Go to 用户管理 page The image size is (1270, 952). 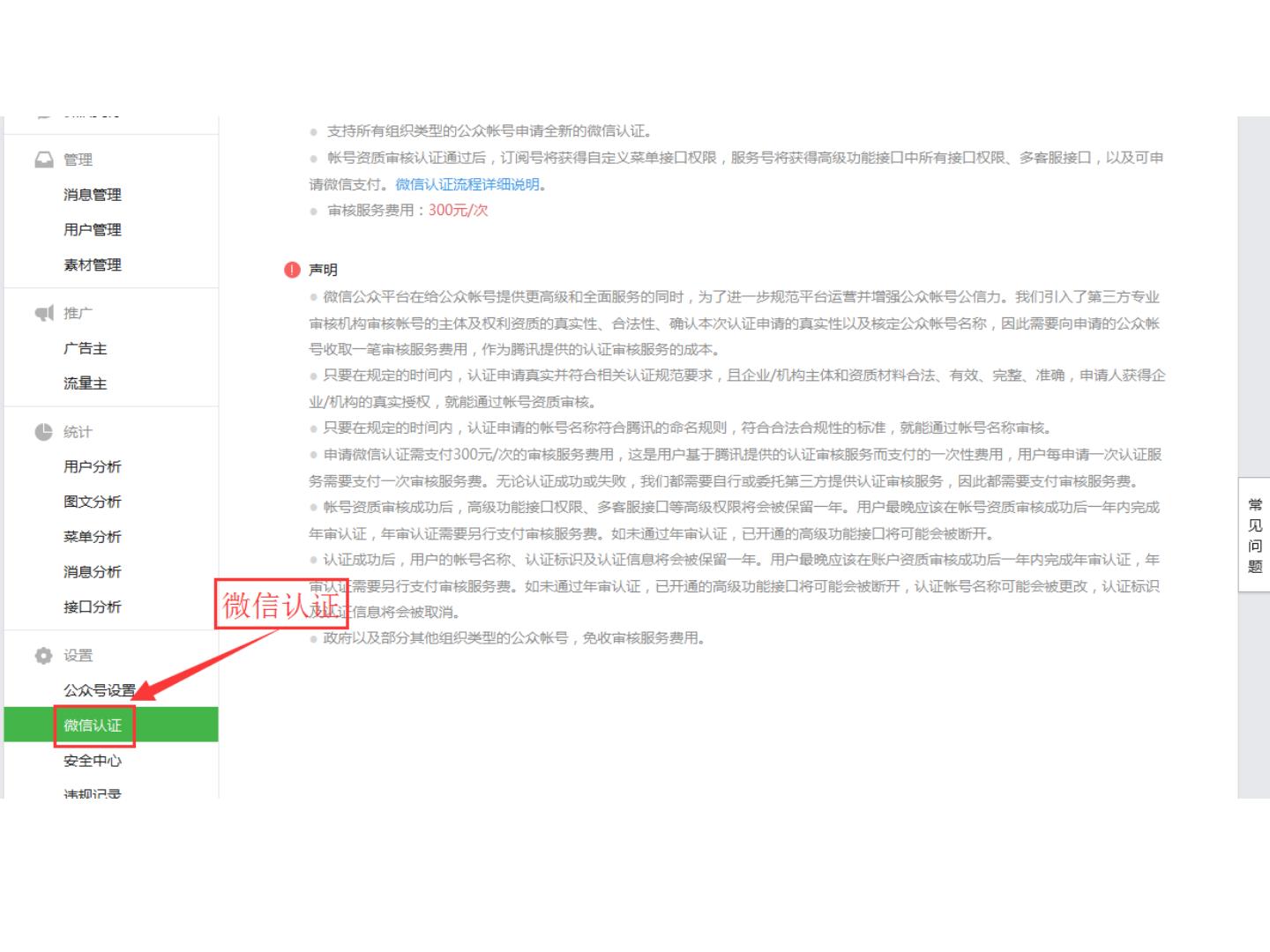pyautogui.click(x=93, y=230)
